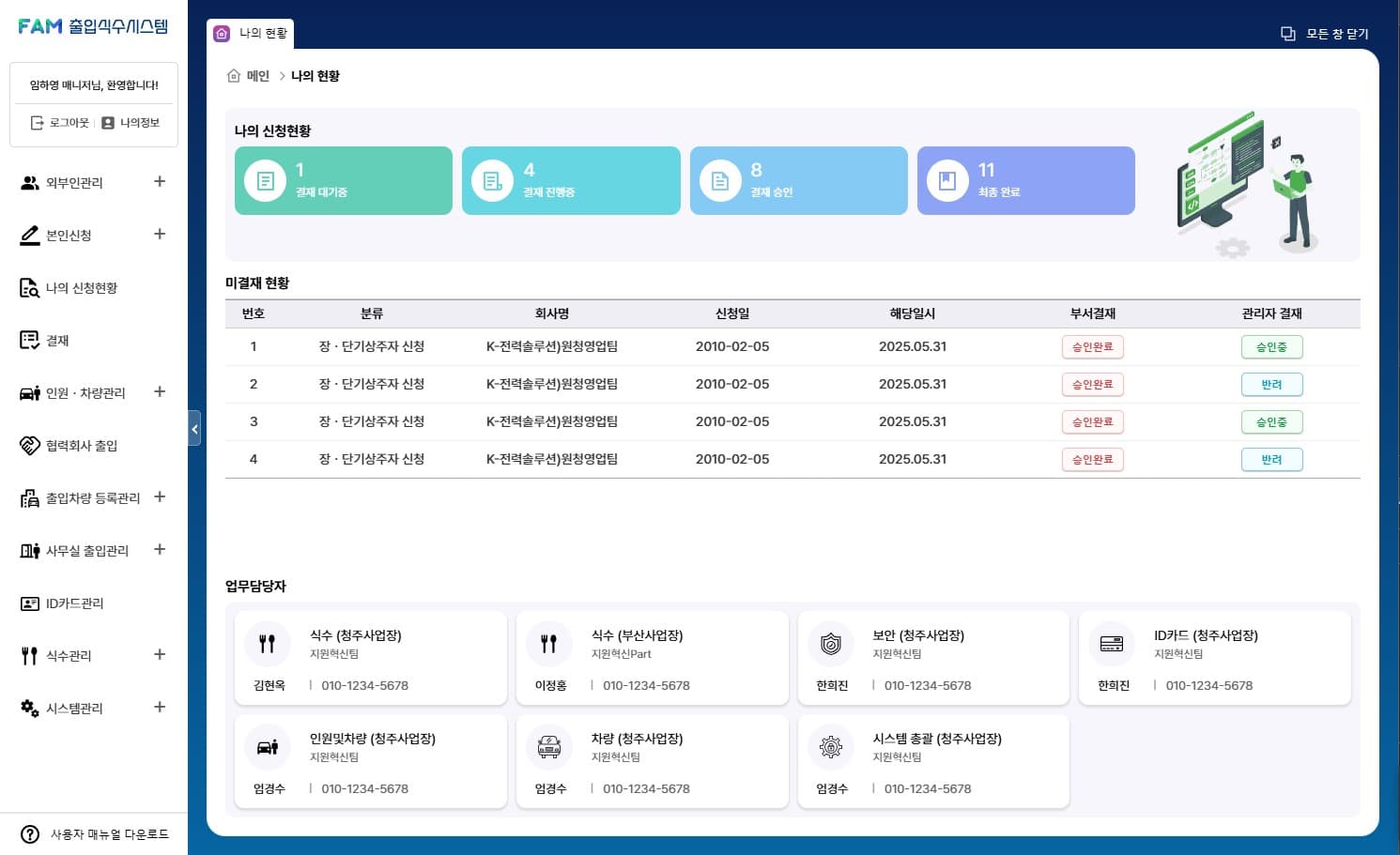Image resolution: width=1400 pixels, height=855 pixels.
Task: Click contact name 이정홍
Action: click(x=551, y=686)
